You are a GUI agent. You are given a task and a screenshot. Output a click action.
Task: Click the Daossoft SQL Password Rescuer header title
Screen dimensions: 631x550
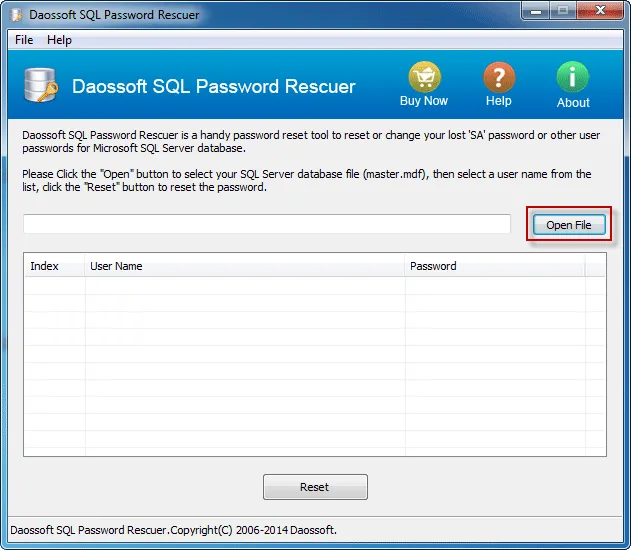(x=214, y=87)
